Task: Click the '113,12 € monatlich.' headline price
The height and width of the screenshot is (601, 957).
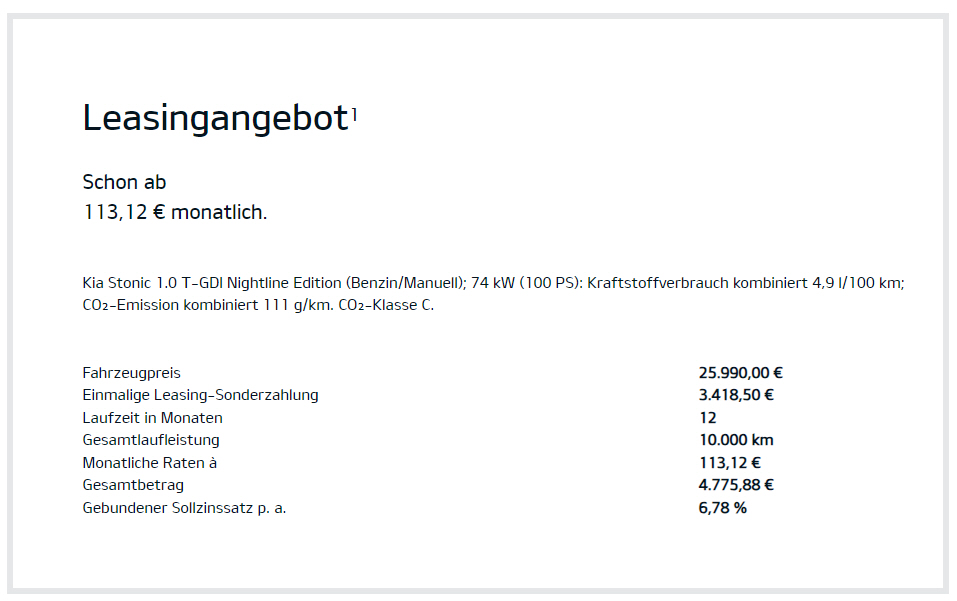Action: [x=175, y=212]
